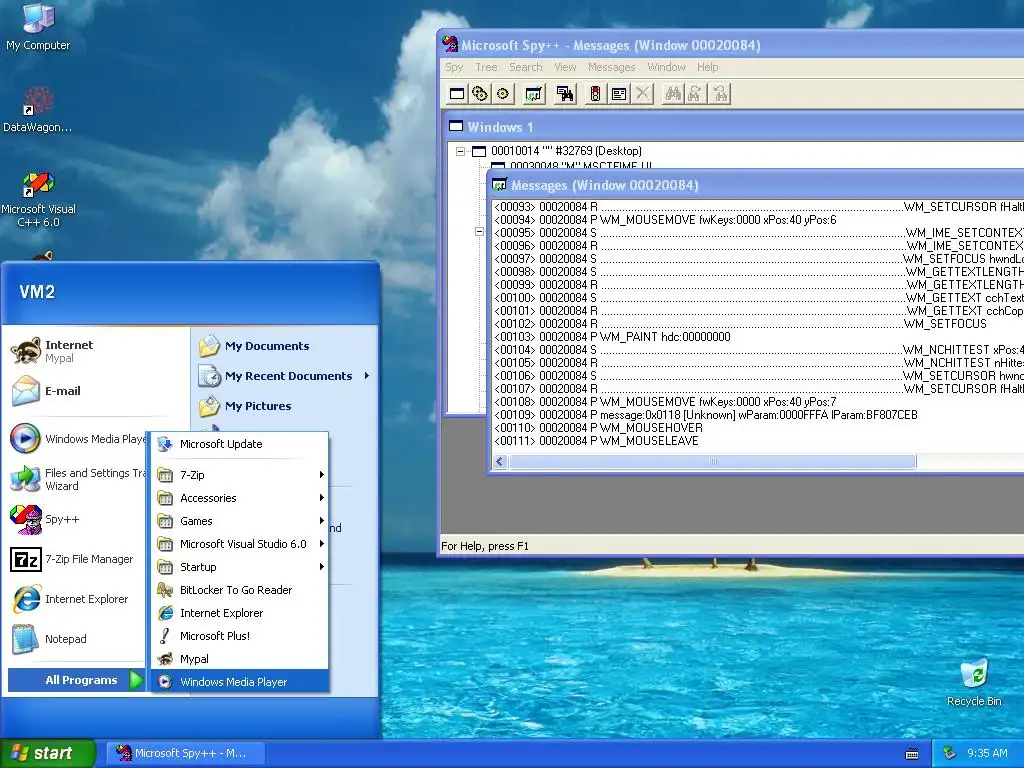The image size is (1024, 768).
Task: Select the Microsoft Visual C++ 6.0 desktop icon
Action: [x=38, y=199]
